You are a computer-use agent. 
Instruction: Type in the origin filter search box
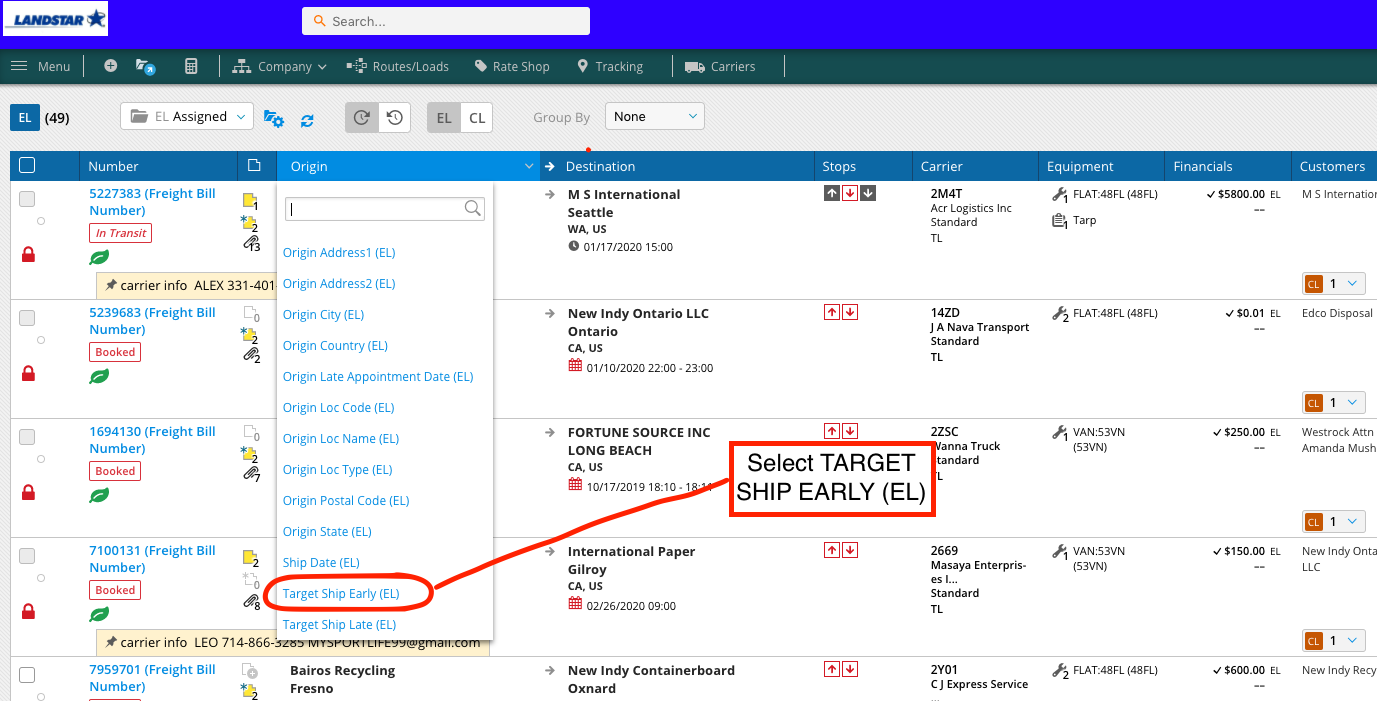[x=378, y=208]
